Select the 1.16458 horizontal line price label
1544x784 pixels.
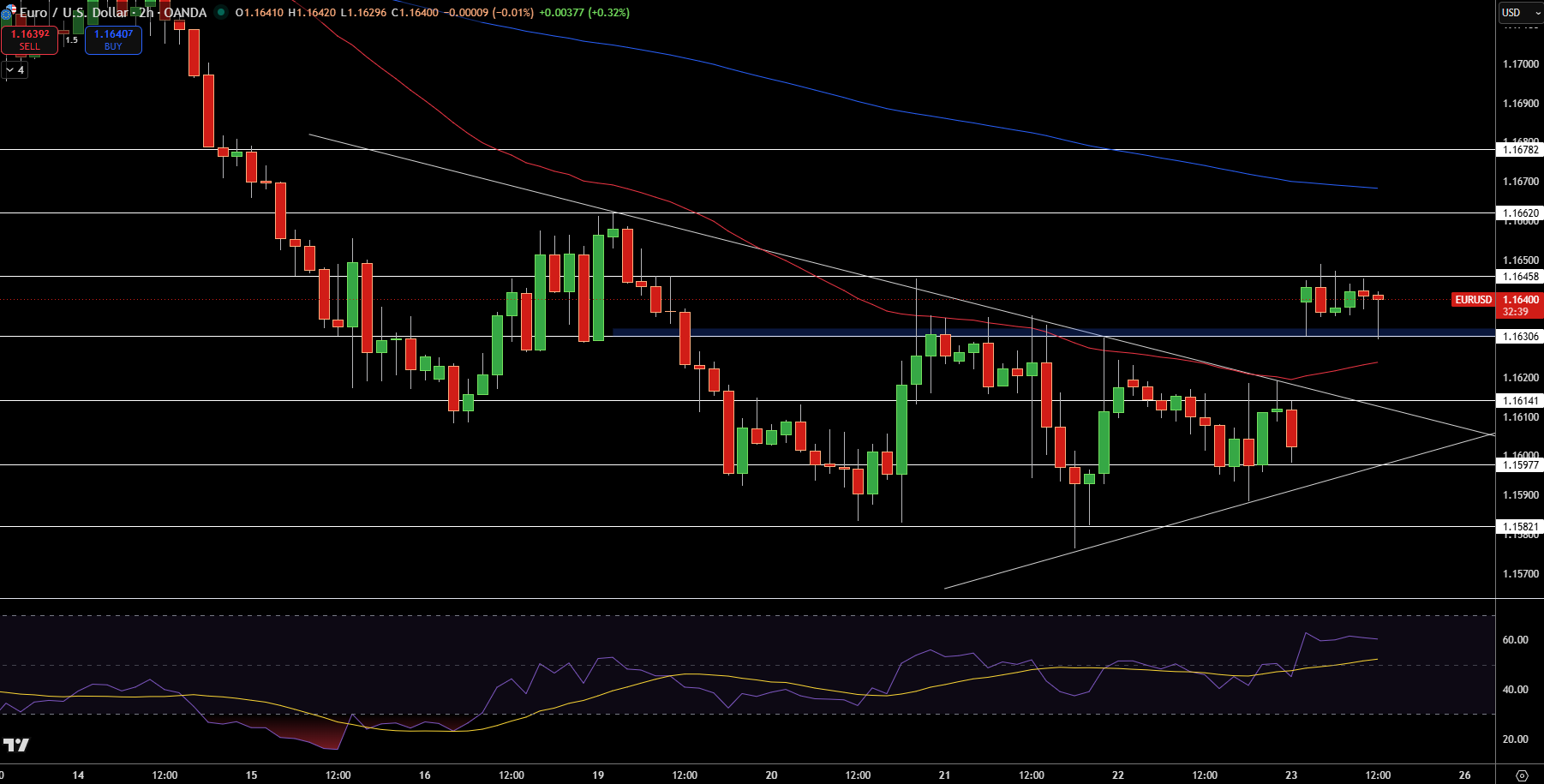click(1521, 277)
